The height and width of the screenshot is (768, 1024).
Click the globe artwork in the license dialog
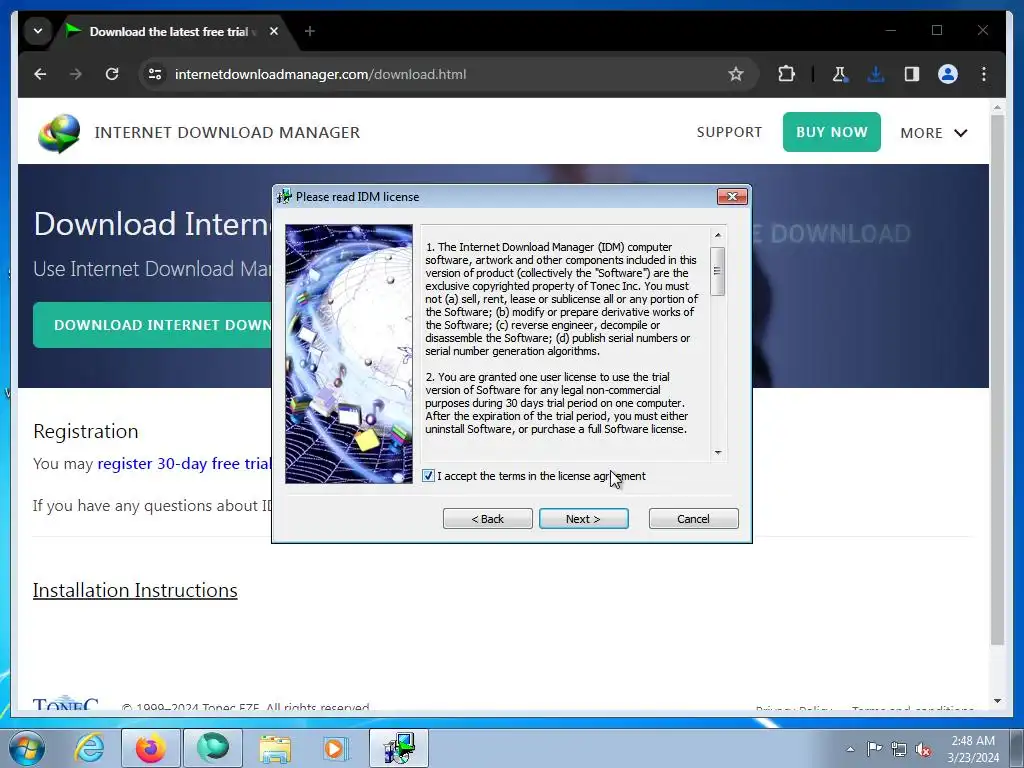point(349,354)
